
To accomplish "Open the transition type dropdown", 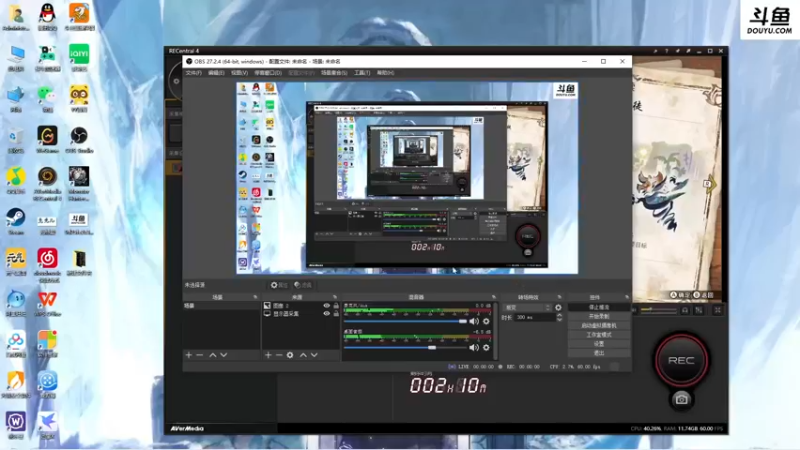I will (x=528, y=308).
